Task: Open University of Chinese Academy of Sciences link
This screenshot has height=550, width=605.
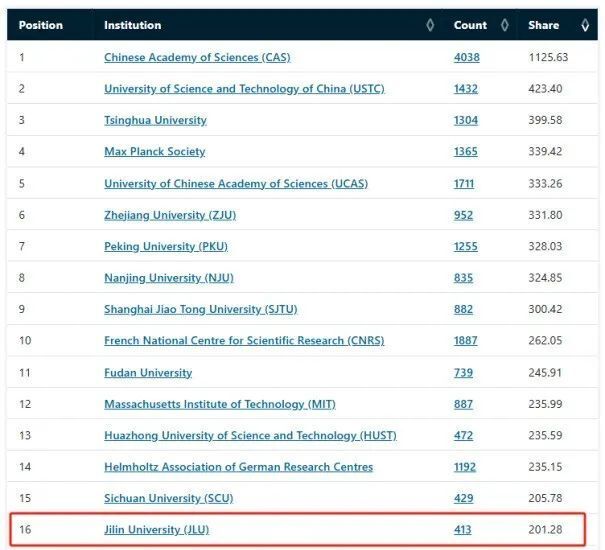Action: point(236,183)
